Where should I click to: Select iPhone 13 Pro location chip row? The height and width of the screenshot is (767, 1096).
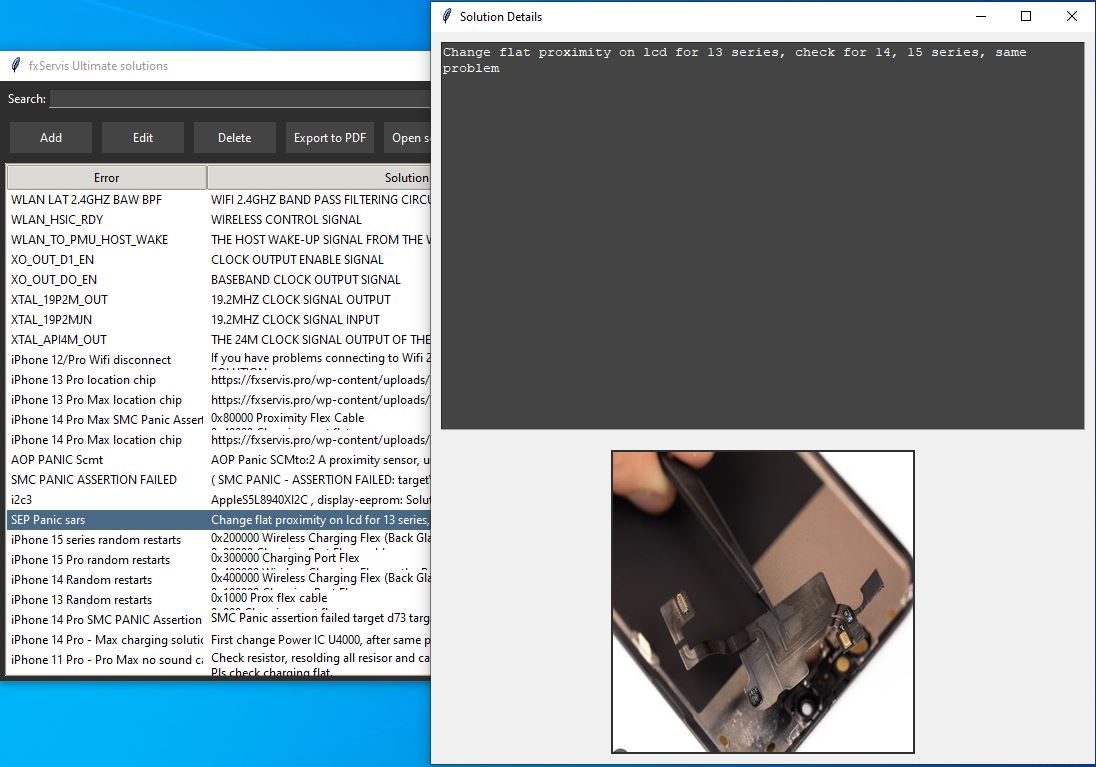click(x=219, y=380)
